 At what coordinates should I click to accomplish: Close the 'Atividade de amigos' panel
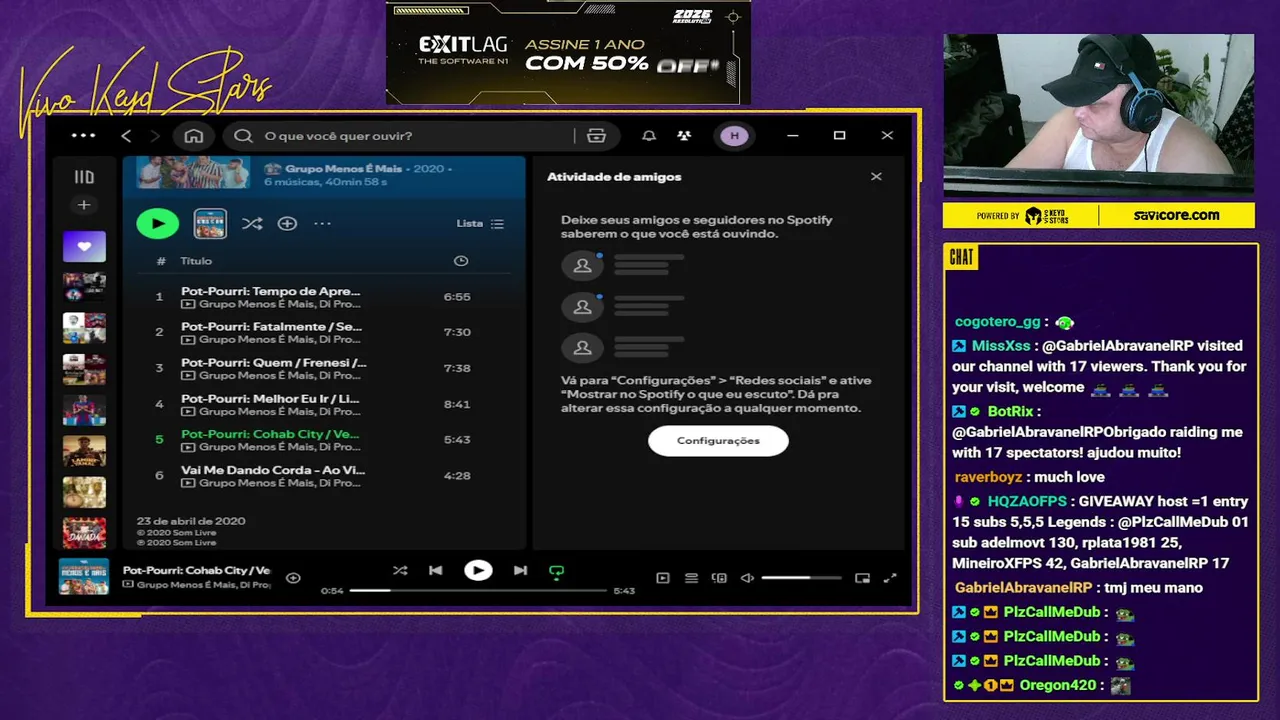coord(876,177)
